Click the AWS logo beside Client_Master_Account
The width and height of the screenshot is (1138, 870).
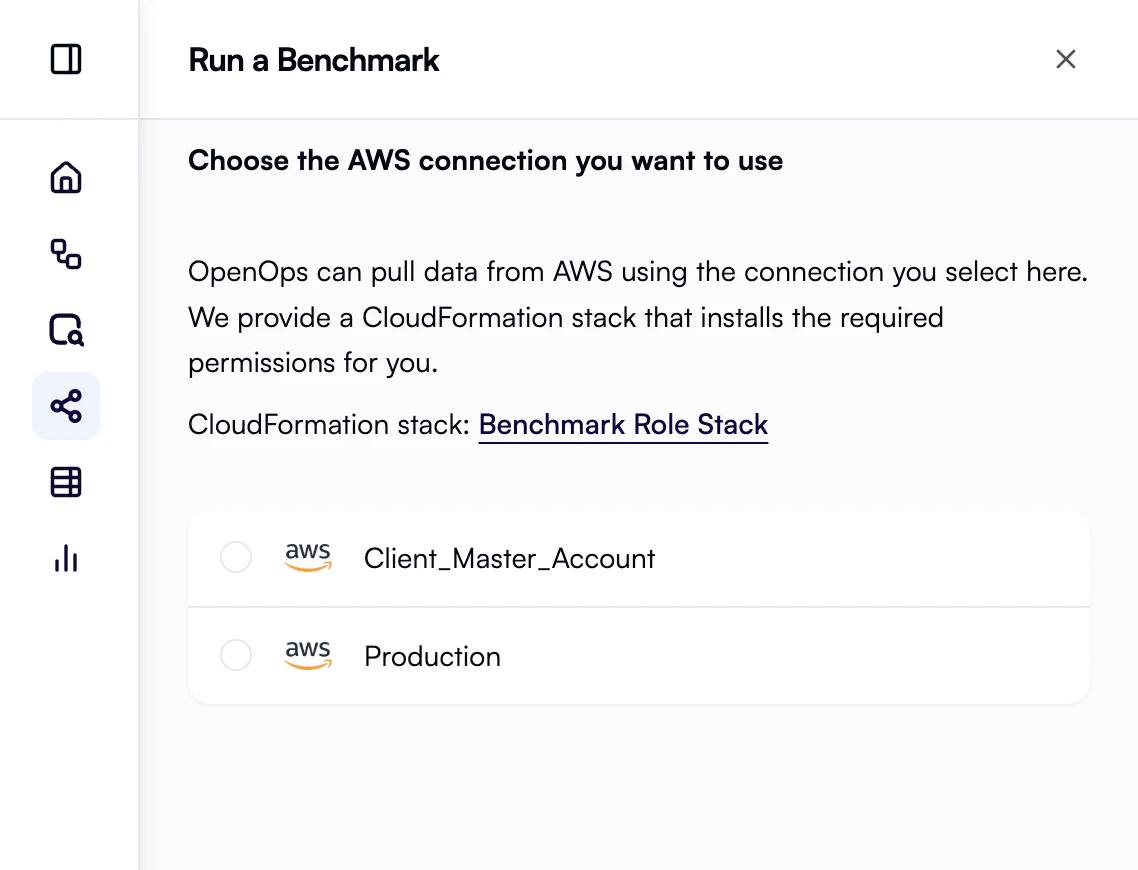coord(308,557)
